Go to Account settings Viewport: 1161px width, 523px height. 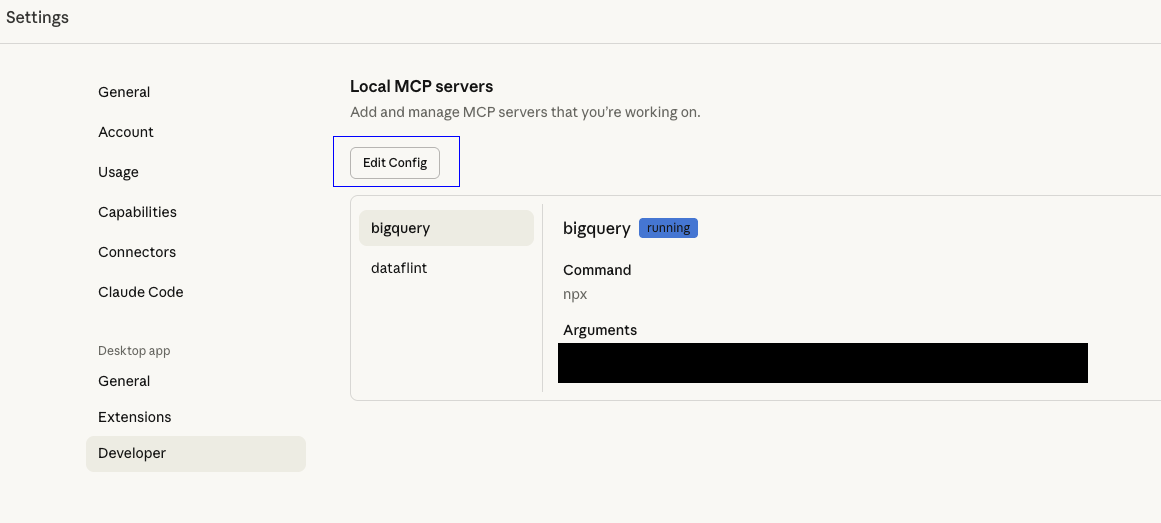click(x=126, y=132)
